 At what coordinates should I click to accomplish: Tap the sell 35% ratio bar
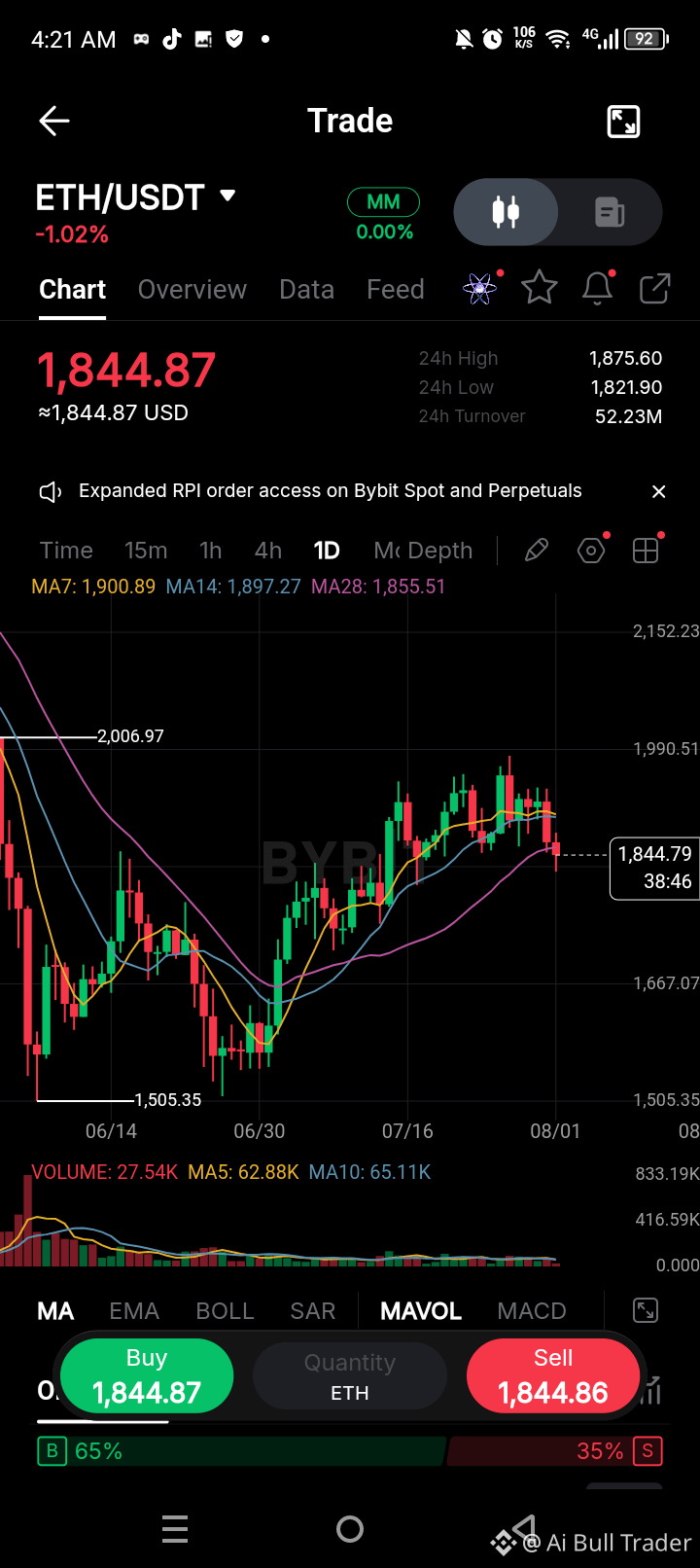pyautogui.click(x=555, y=1451)
